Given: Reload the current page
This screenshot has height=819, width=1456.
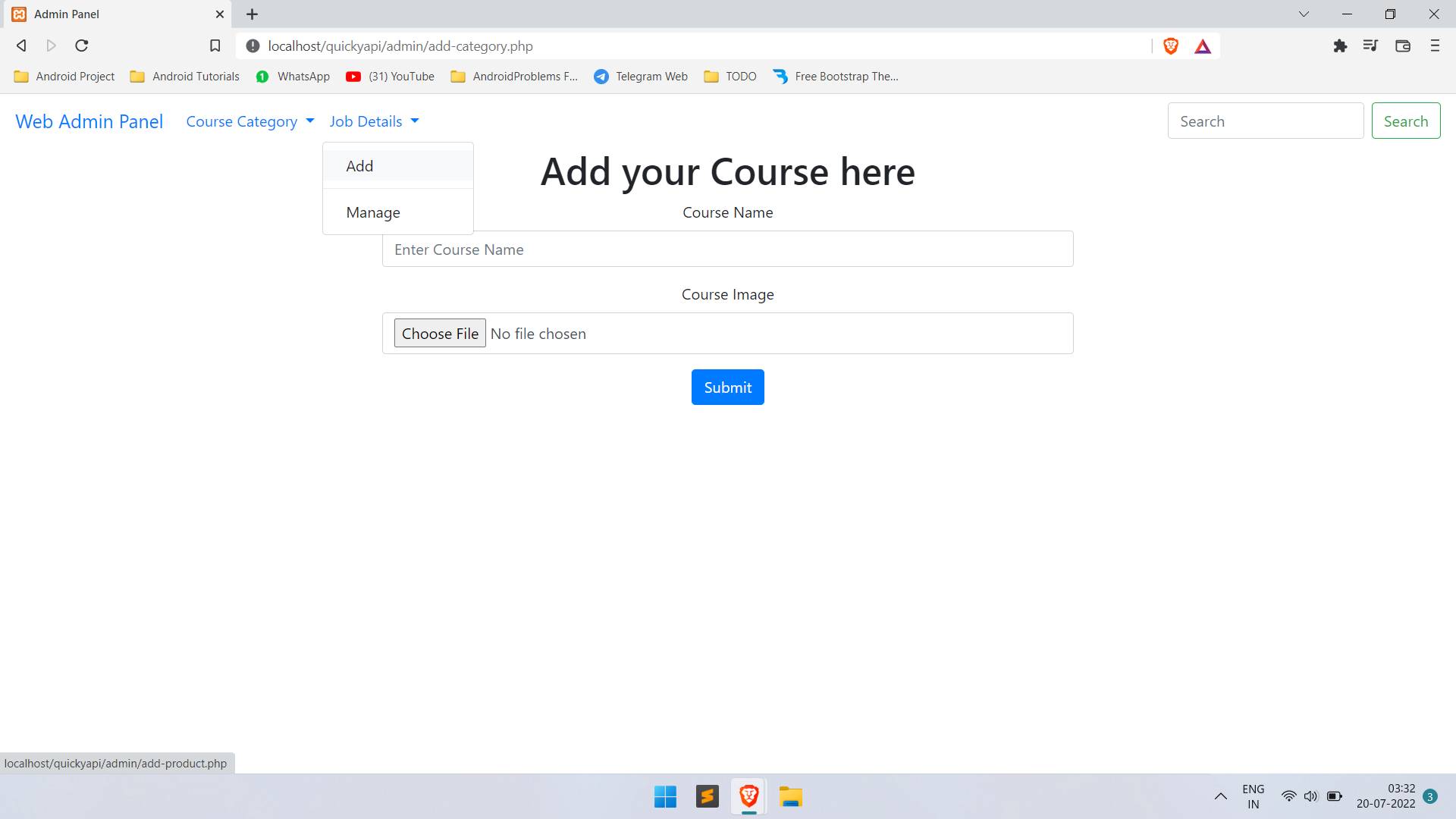Looking at the screenshot, I should click(82, 45).
